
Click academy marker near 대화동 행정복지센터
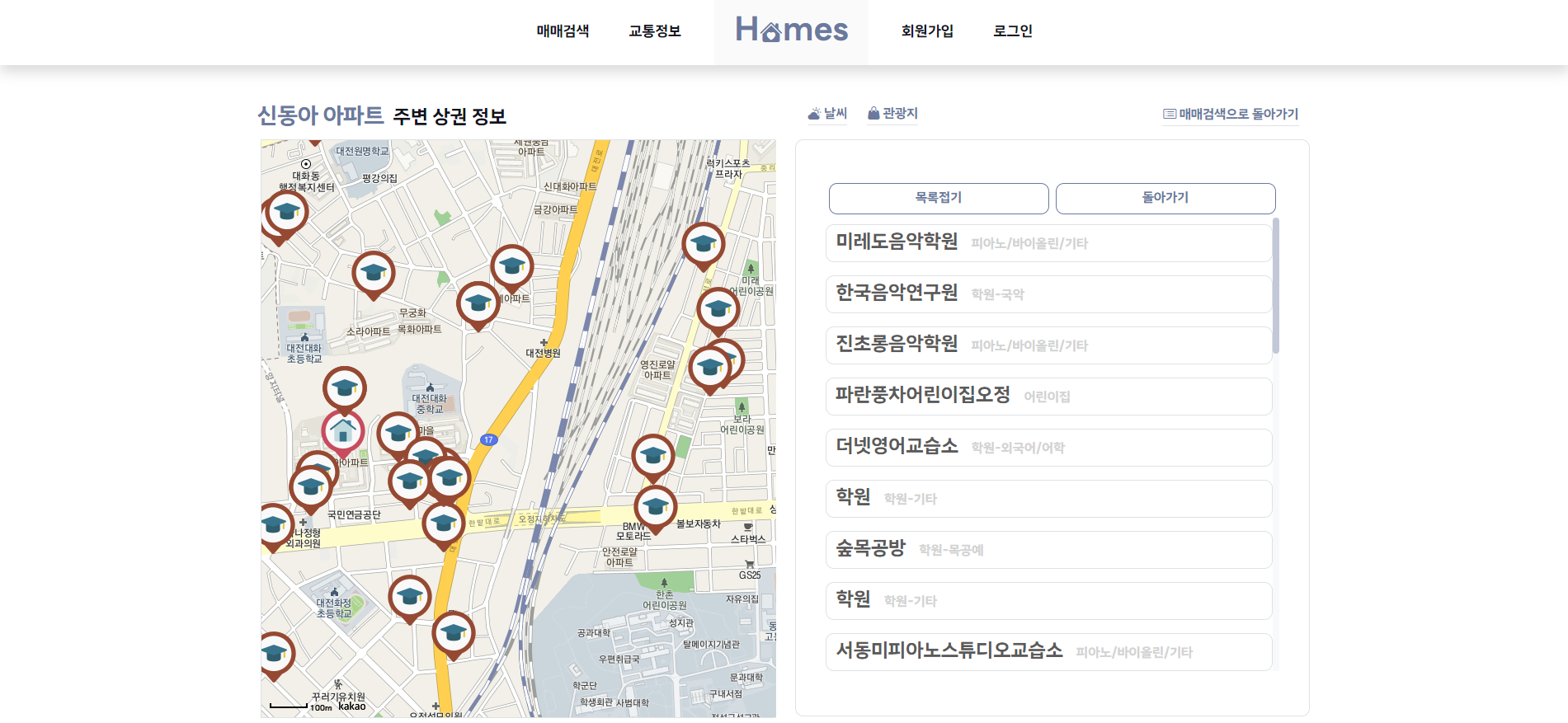tap(287, 214)
